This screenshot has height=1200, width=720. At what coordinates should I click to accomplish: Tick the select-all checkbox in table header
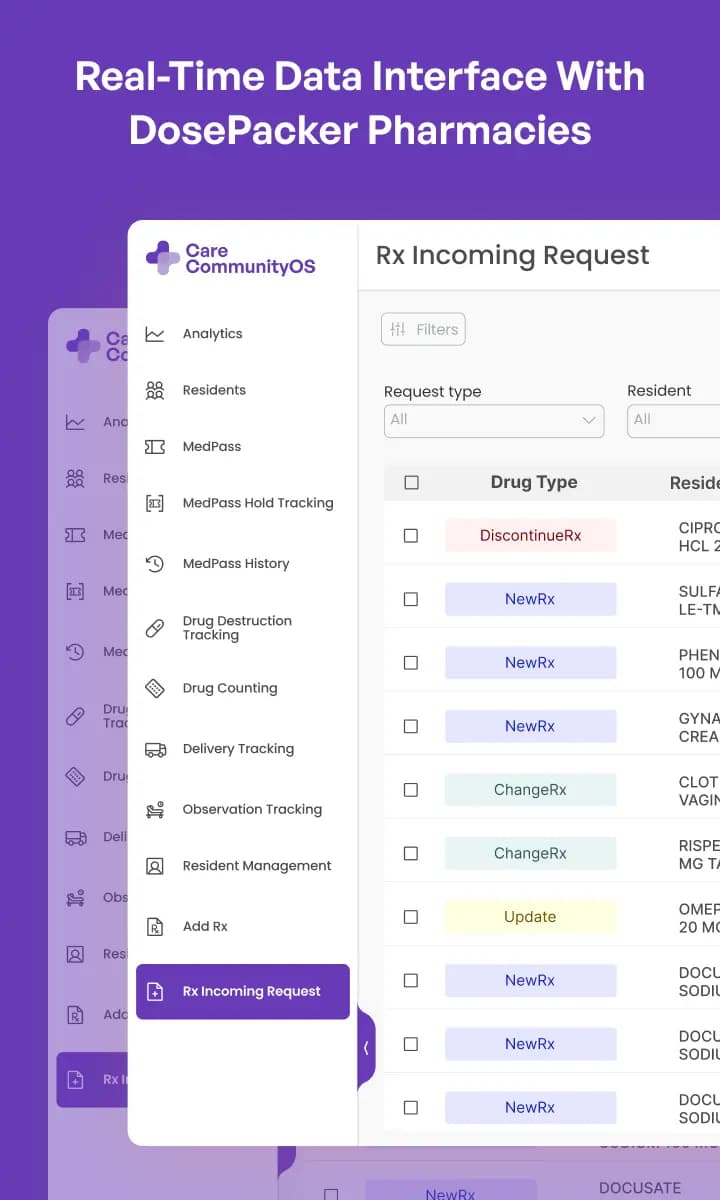tap(411, 483)
